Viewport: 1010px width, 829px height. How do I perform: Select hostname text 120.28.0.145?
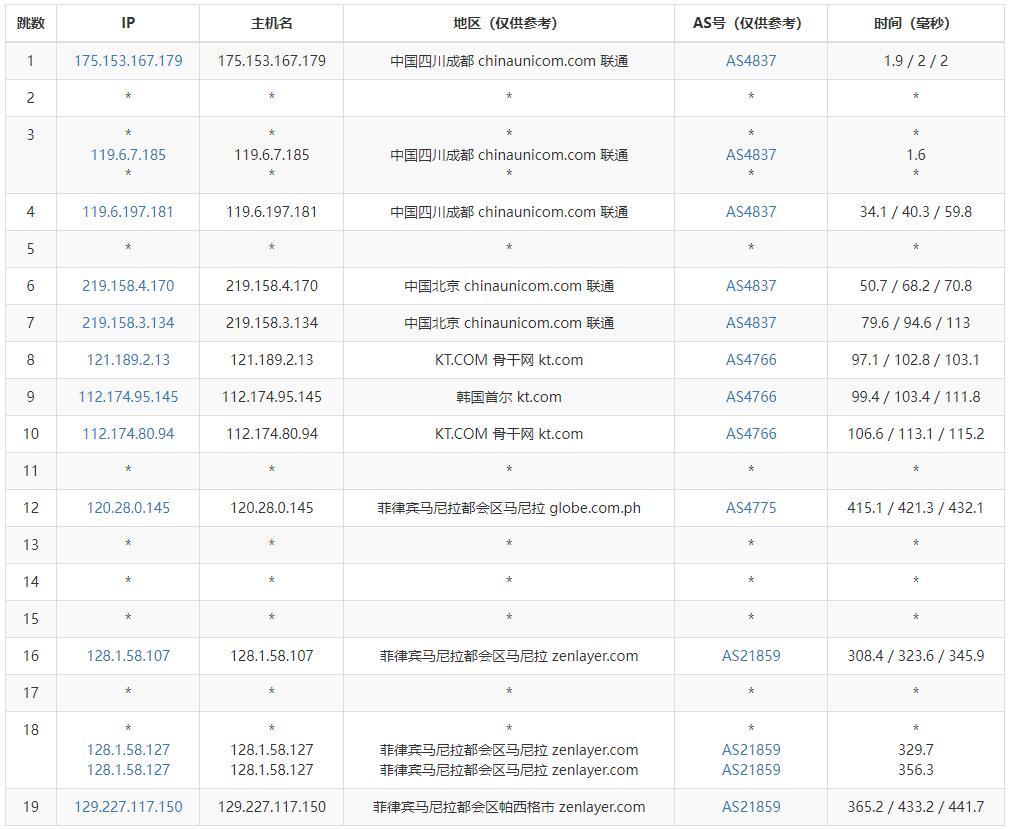pyautogui.click(x=272, y=508)
